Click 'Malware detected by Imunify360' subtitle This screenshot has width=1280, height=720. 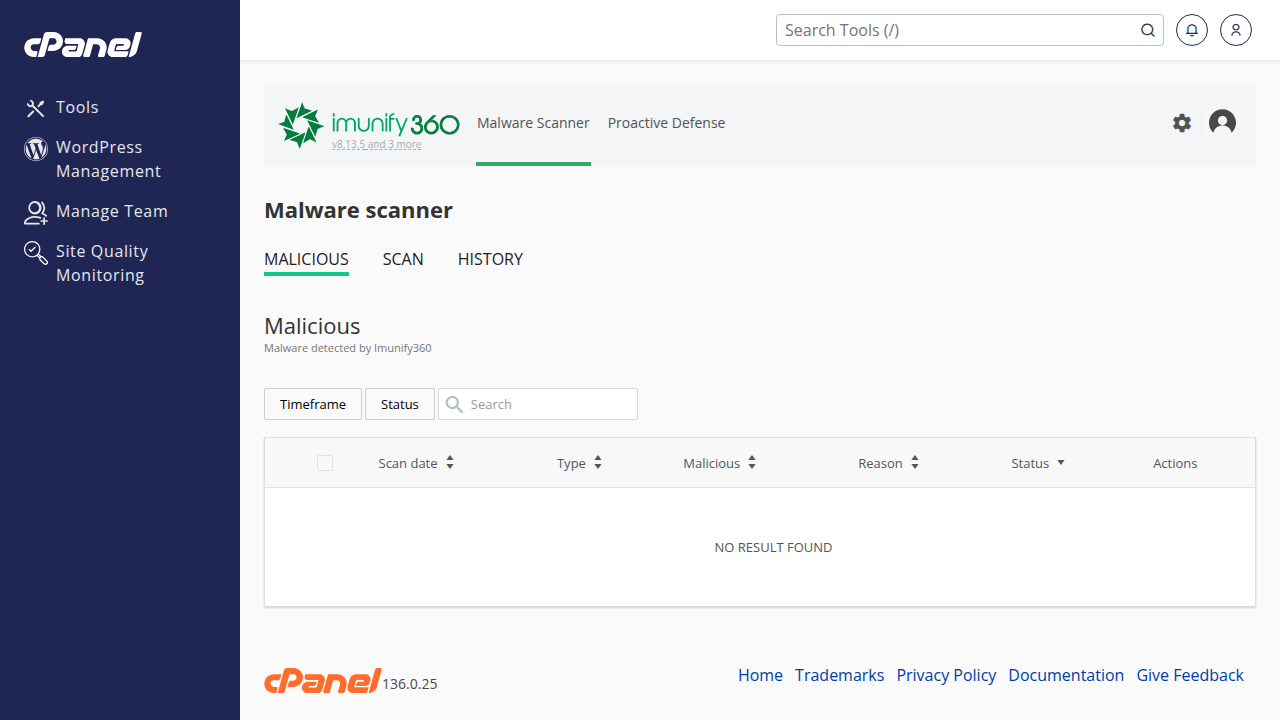click(x=348, y=348)
